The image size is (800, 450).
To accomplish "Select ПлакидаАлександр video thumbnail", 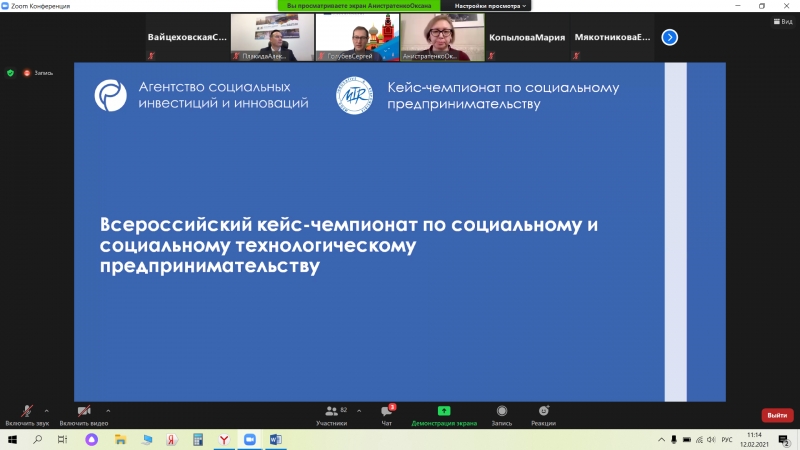I will click(x=272, y=37).
